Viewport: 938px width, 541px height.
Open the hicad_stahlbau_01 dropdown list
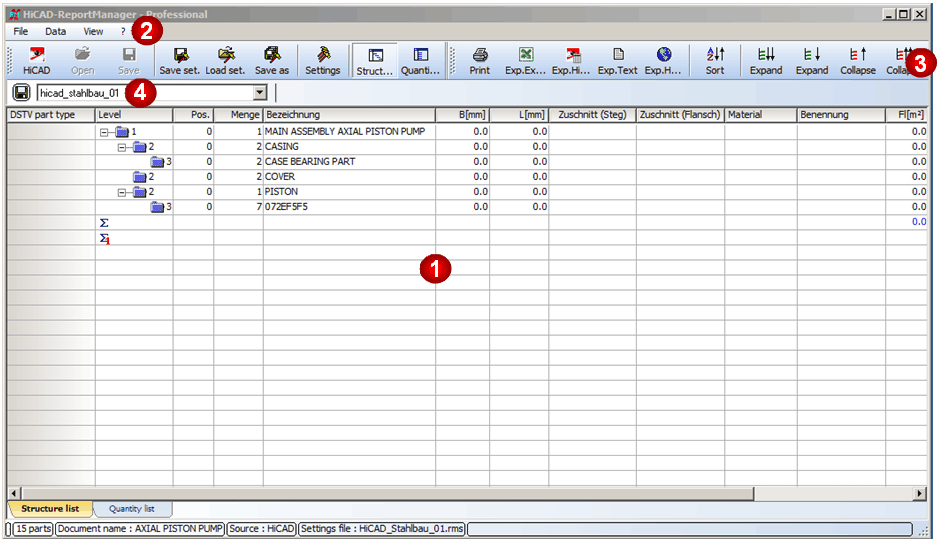click(x=260, y=93)
